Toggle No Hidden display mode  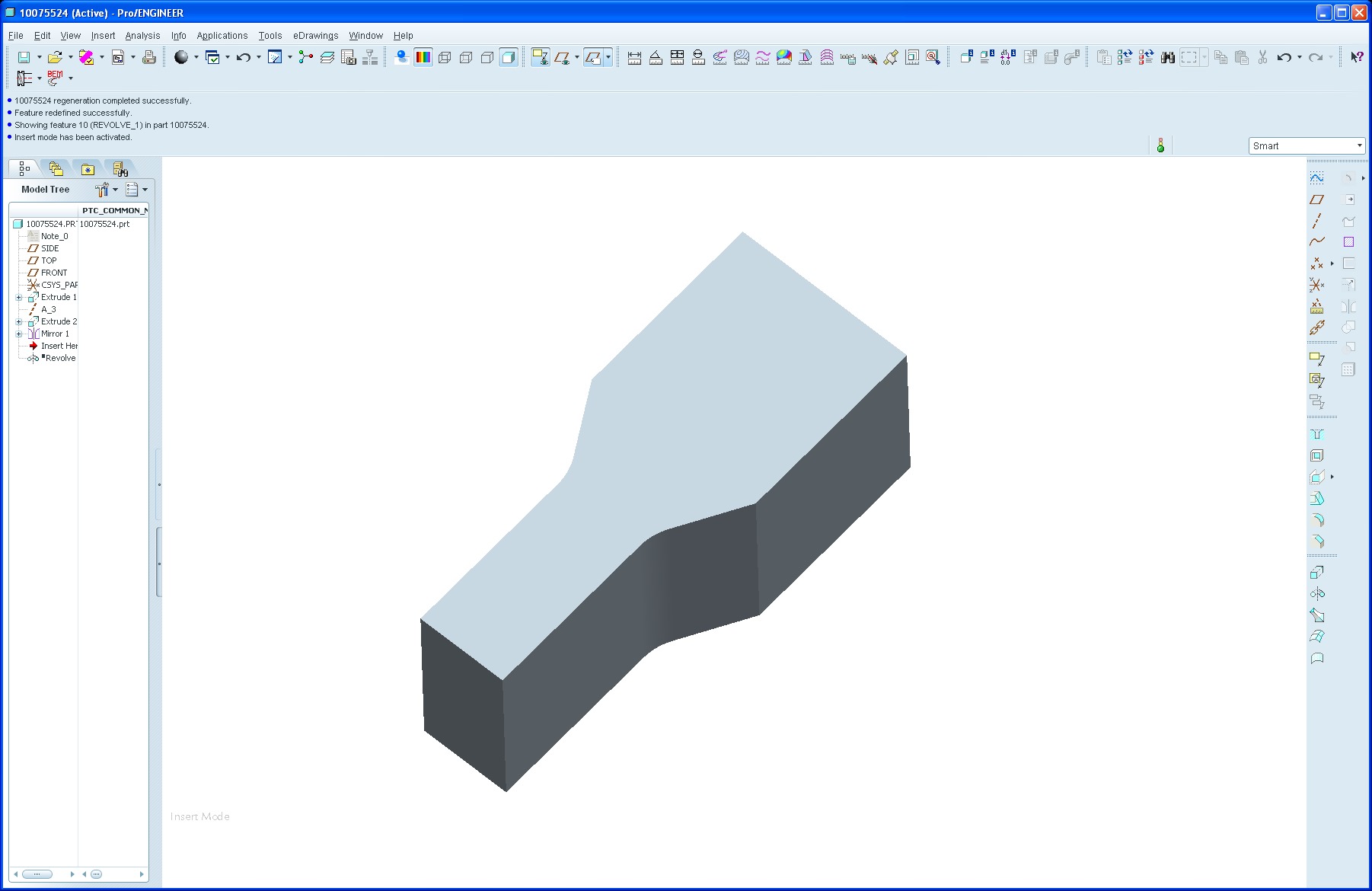point(487,57)
